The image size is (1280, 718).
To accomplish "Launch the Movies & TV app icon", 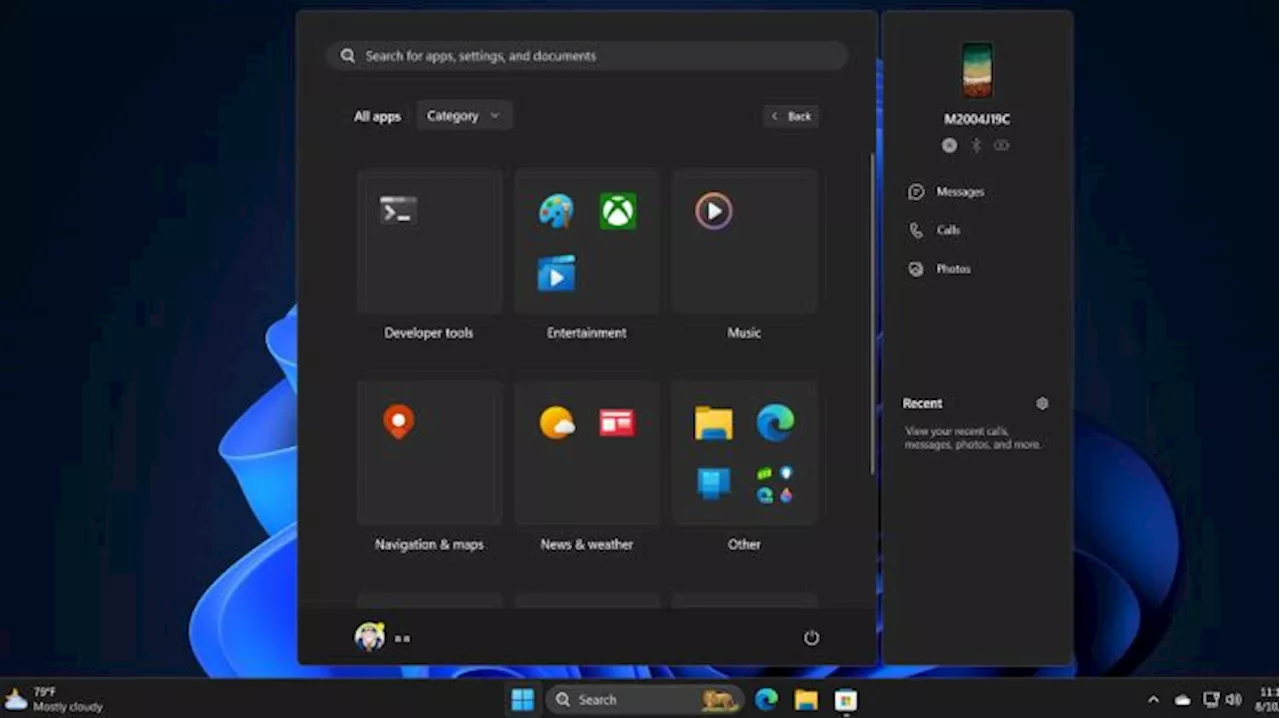I will click(556, 272).
